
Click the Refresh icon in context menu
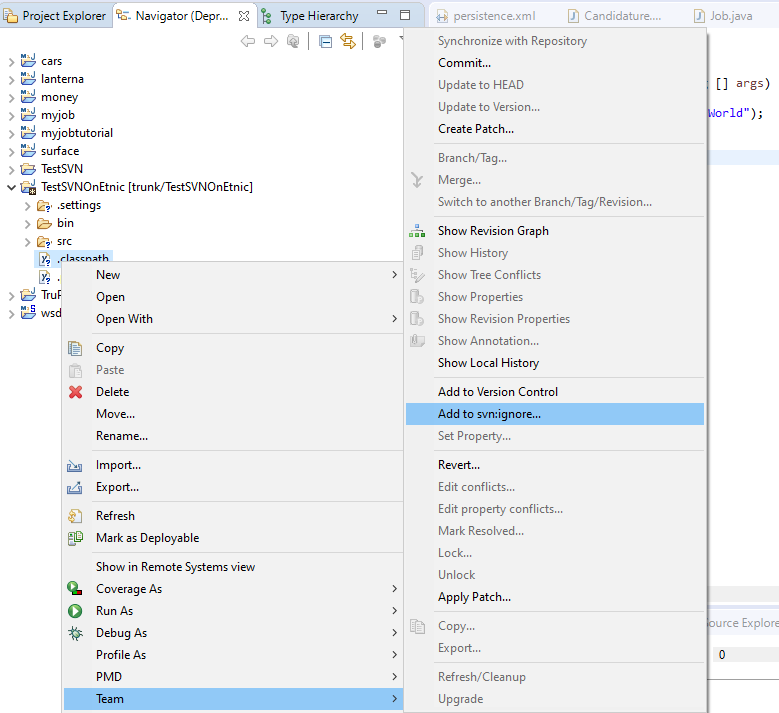pos(75,516)
